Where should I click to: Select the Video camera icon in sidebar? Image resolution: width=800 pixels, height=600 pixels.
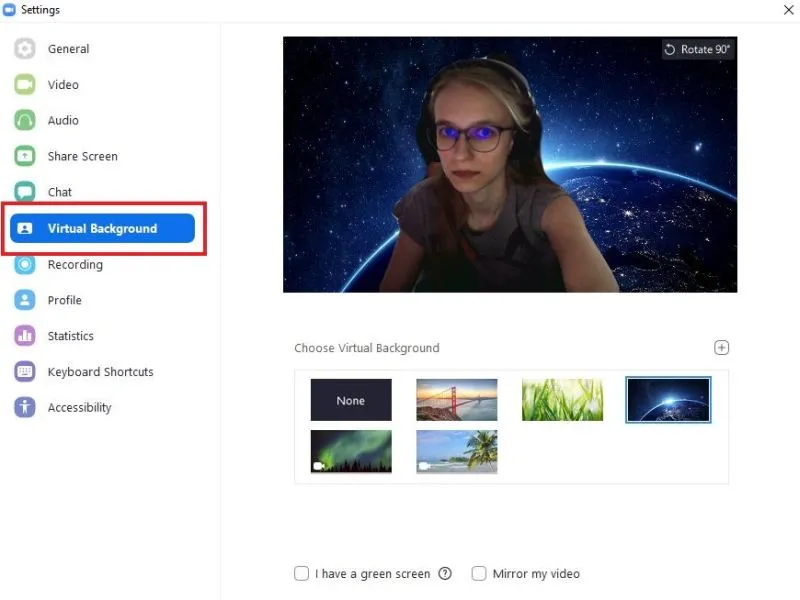click(x=25, y=85)
